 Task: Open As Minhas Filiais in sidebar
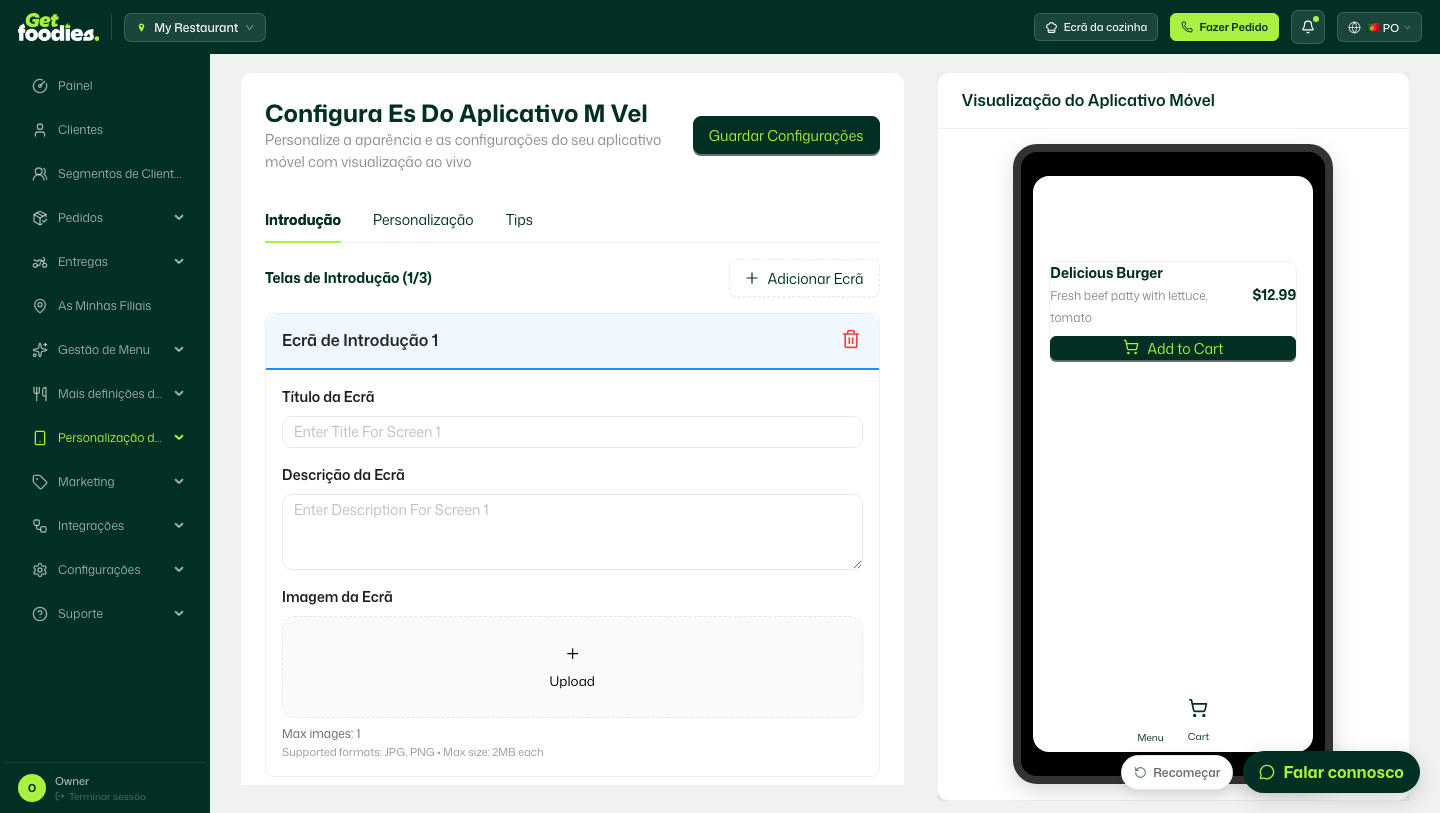pos(105,306)
